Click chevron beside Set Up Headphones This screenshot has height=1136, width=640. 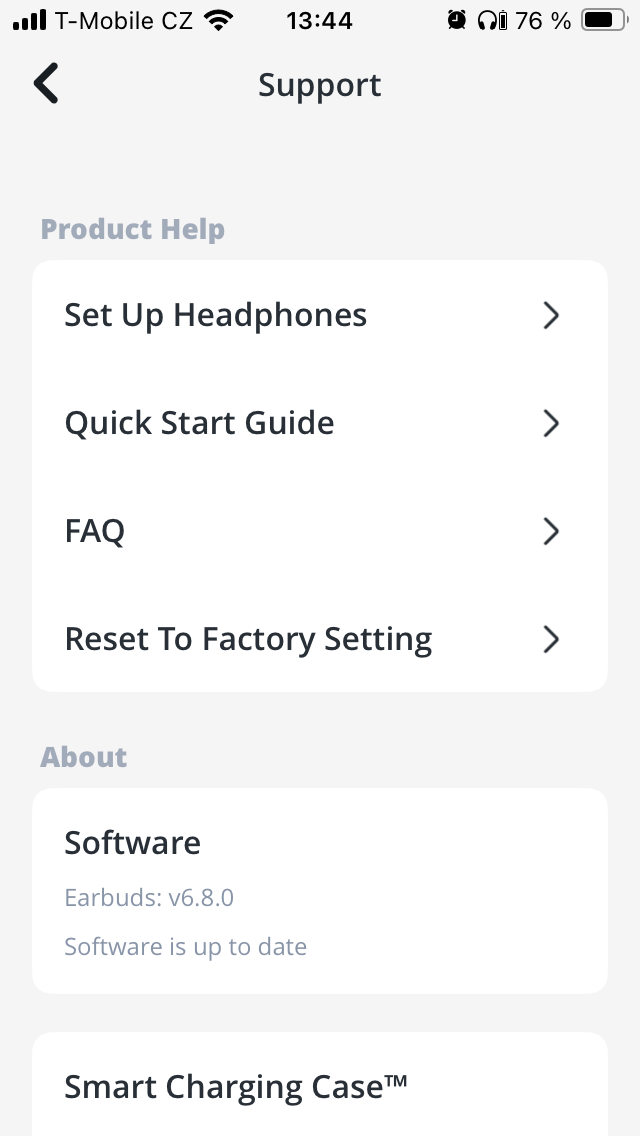tap(550, 316)
